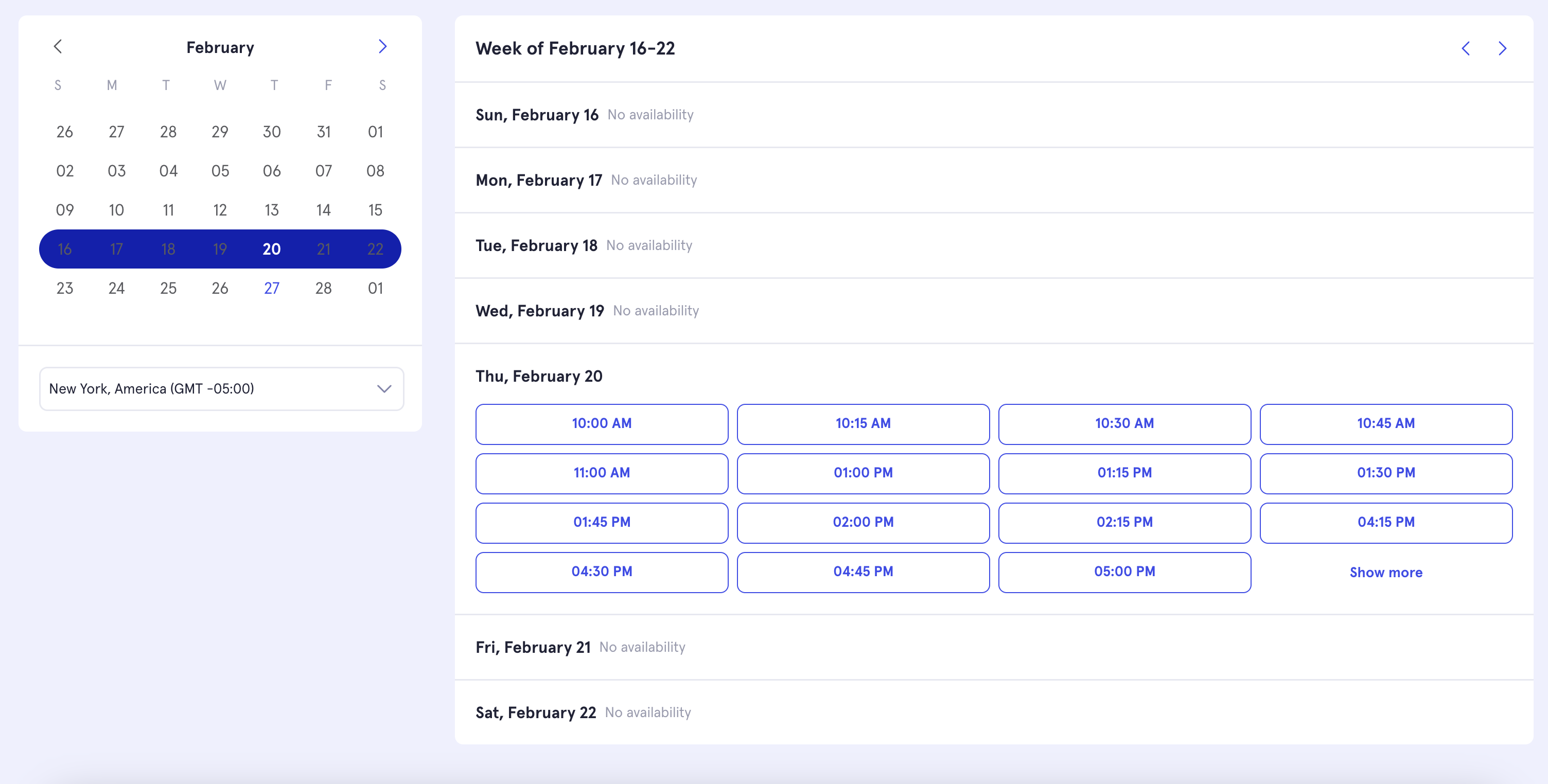
Task: Open the New York timezone dropdown
Action: point(221,389)
